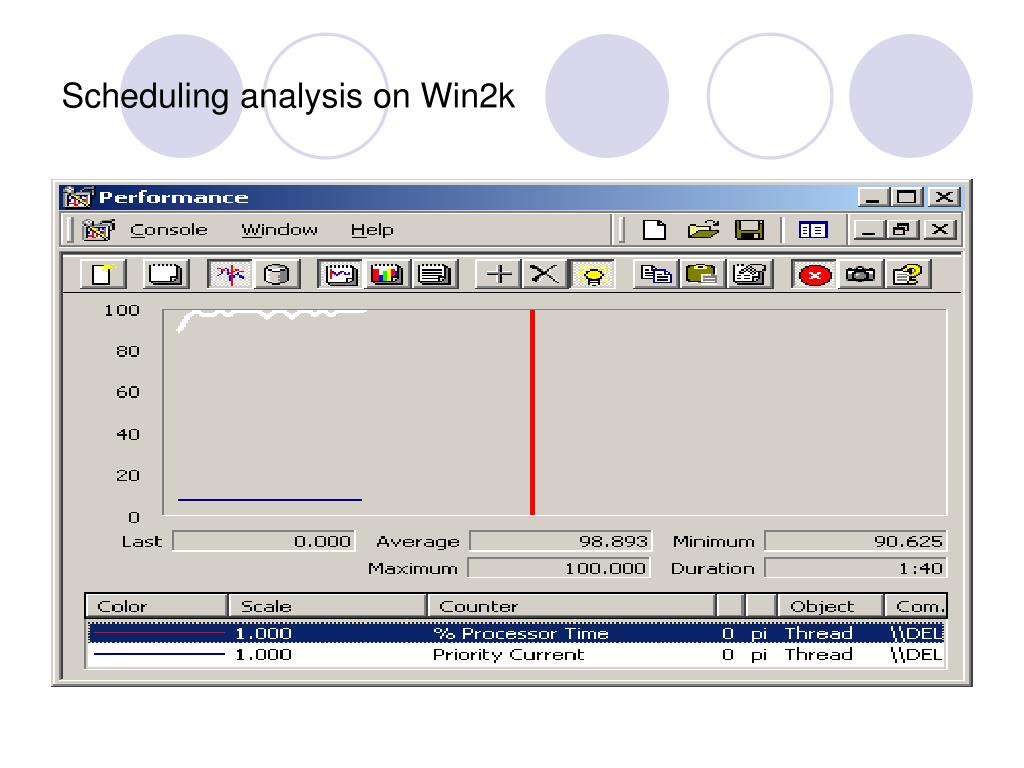This screenshot has height=768, width=1024.
Task: Open the Console menu
Action: tap(168, 230)
